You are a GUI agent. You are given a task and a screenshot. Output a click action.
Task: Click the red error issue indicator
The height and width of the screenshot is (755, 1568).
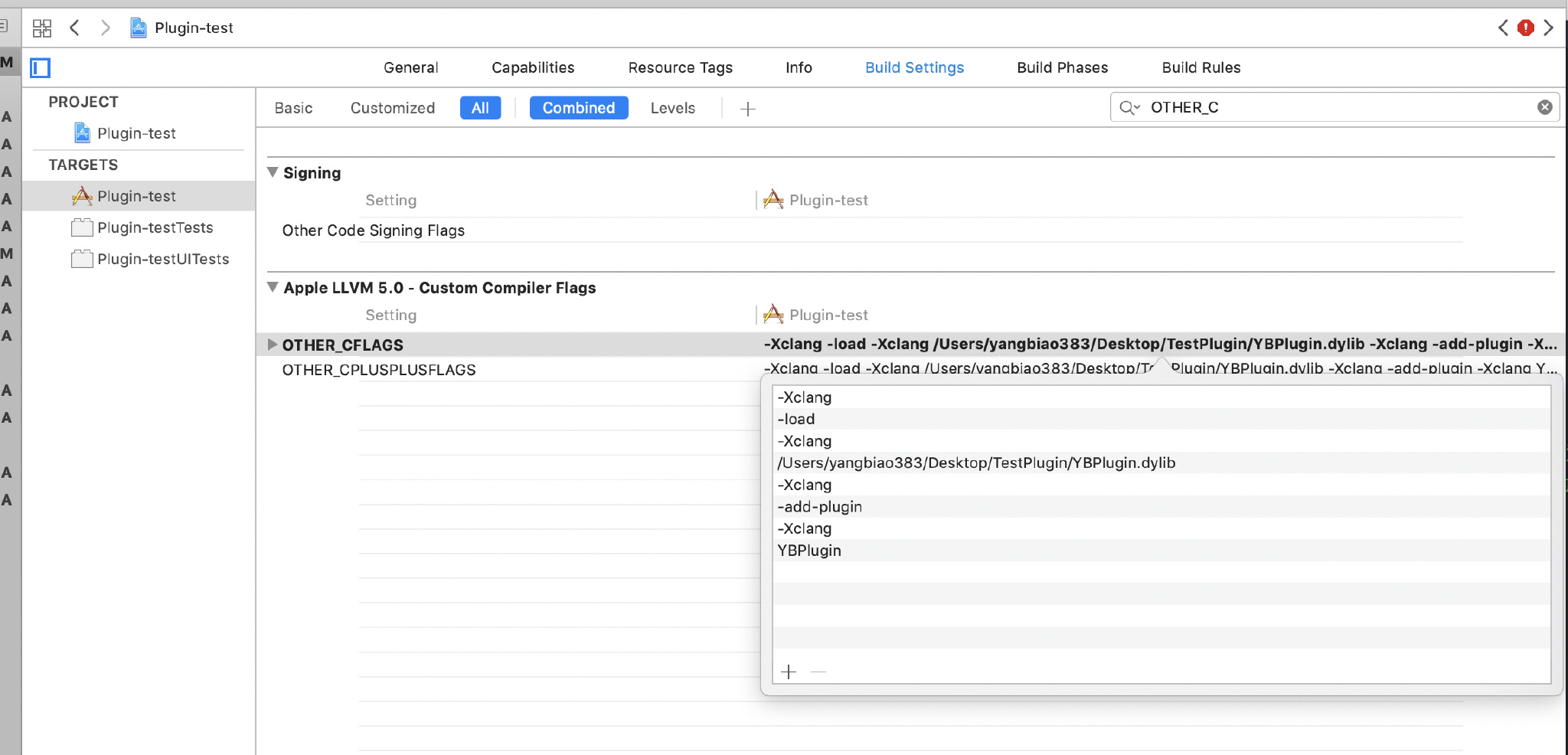[1525, 28]
